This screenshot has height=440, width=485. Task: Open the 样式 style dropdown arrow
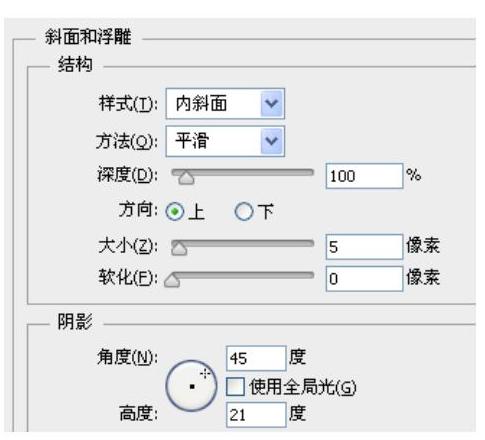[x=272, y=104]
